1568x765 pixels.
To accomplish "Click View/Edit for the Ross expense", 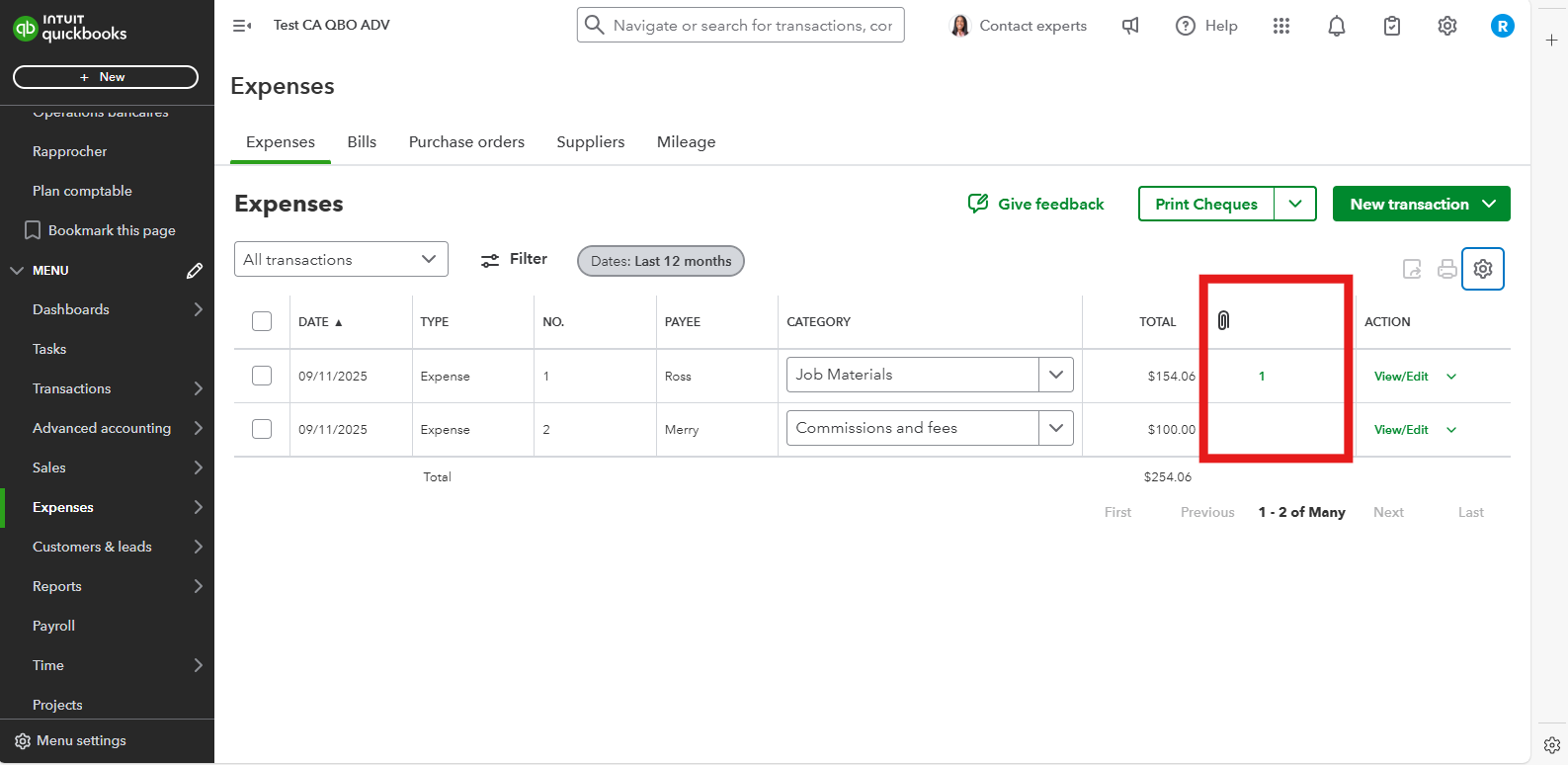I will click(1400, 377).
